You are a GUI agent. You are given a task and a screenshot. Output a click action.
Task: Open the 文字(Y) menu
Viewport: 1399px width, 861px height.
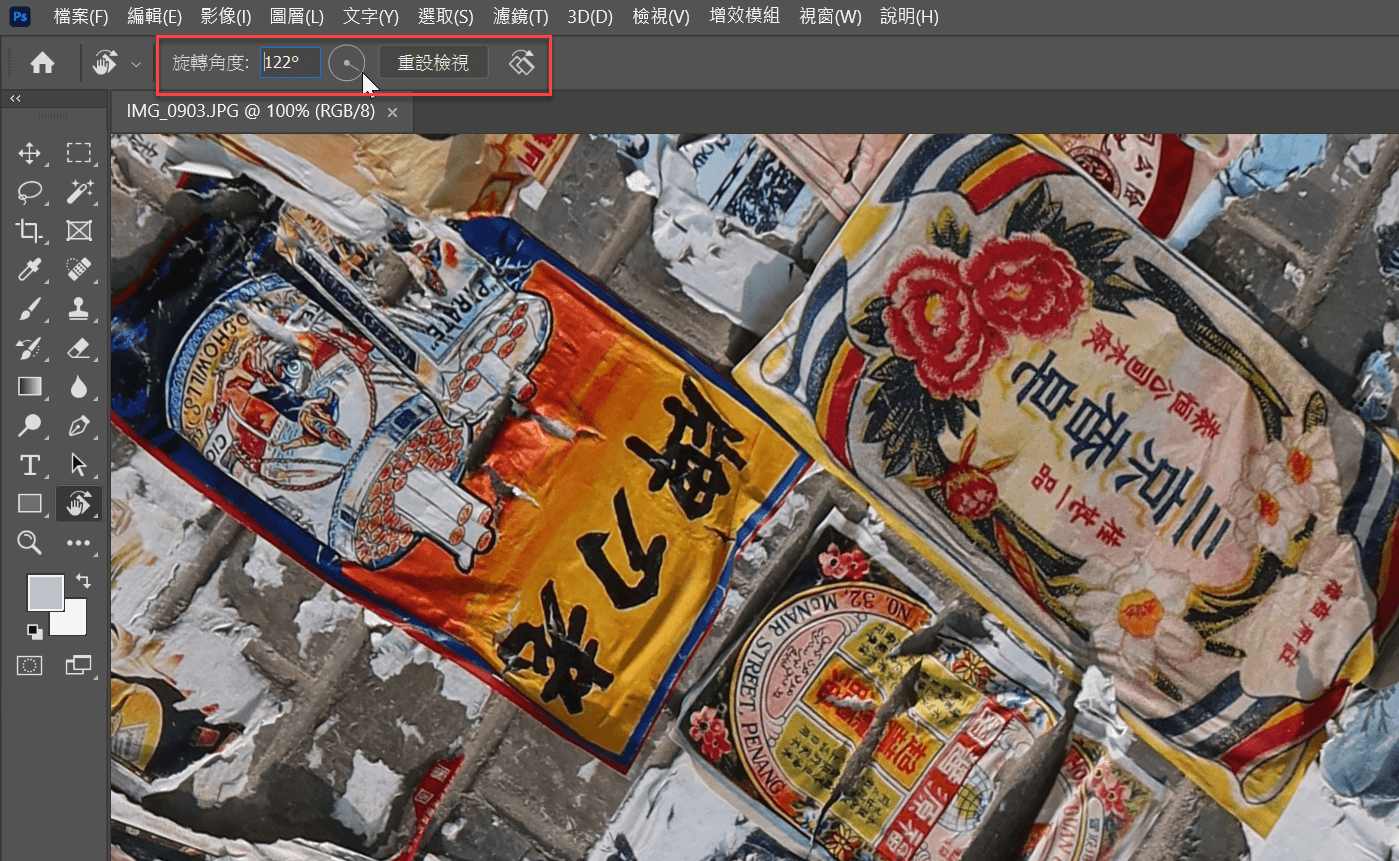pyautogui.click(x=371, y=16)
